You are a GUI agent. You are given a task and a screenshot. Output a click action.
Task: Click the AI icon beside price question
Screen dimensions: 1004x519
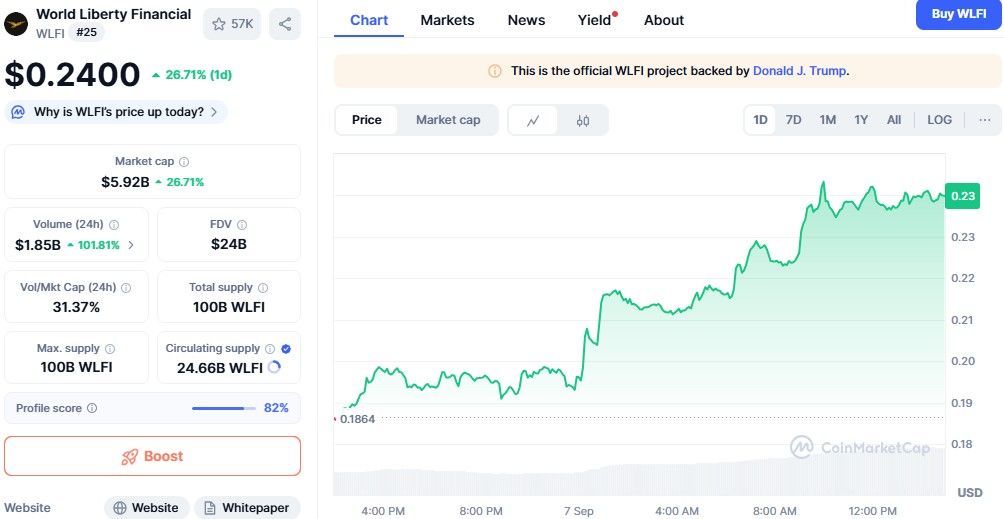19,112
